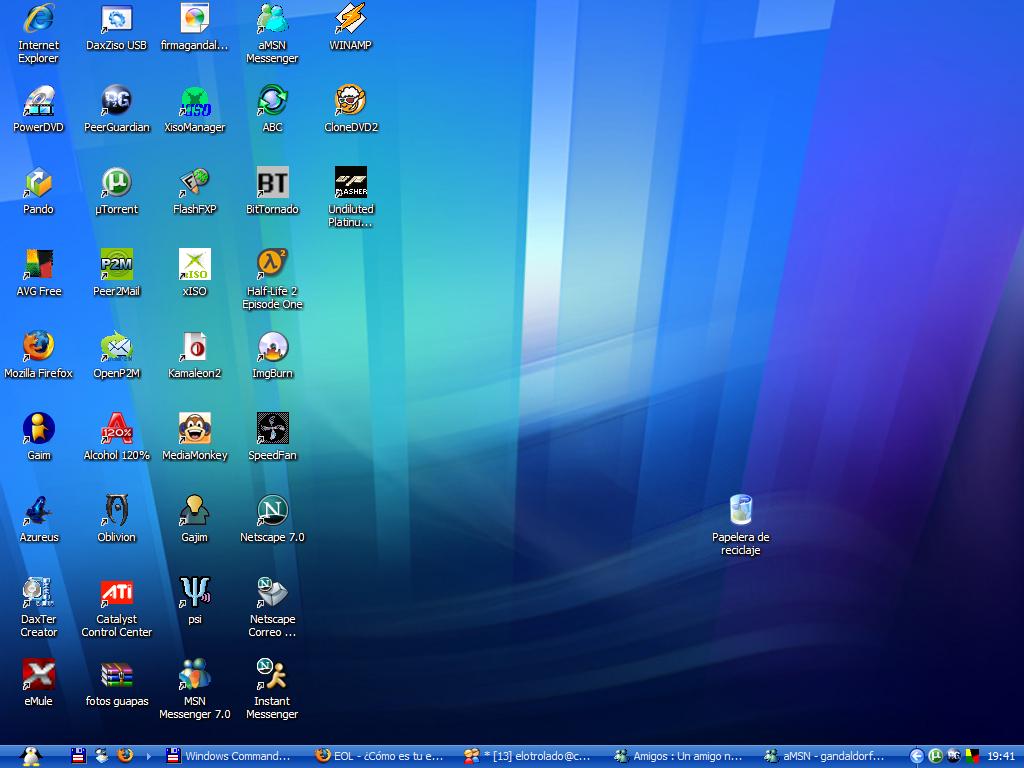Click the SpeedFan desktop icon
Image resolution: width=1024 pixels, height=768 pixels.
click(x=272, y=429)
